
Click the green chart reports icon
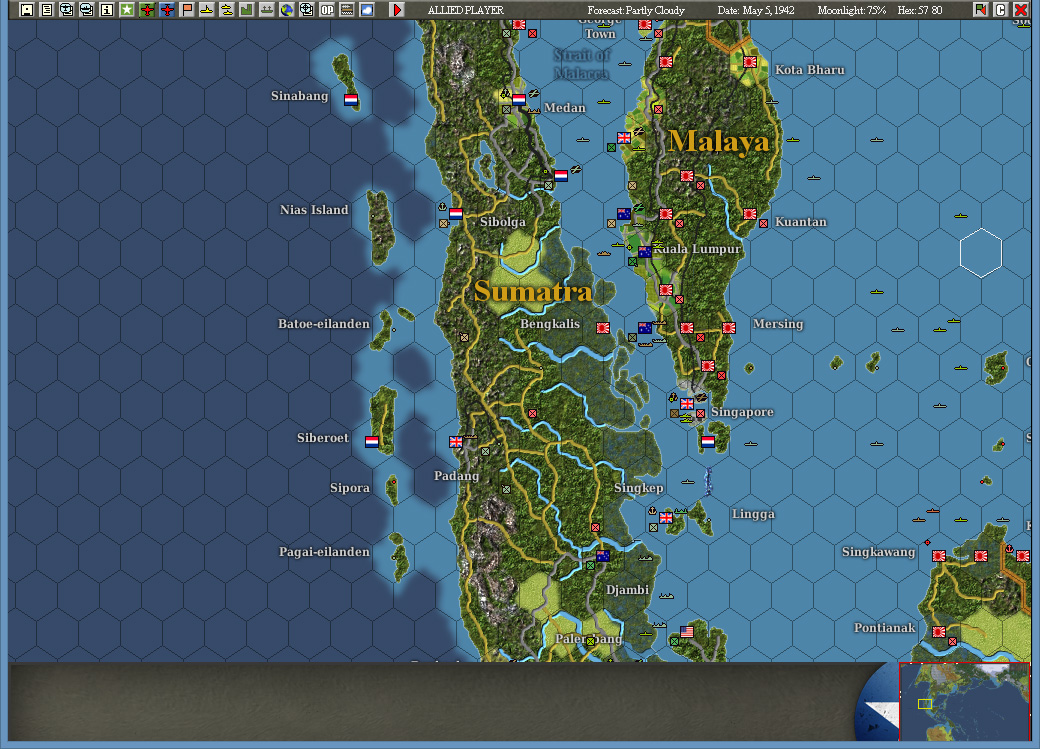(246, 8)
